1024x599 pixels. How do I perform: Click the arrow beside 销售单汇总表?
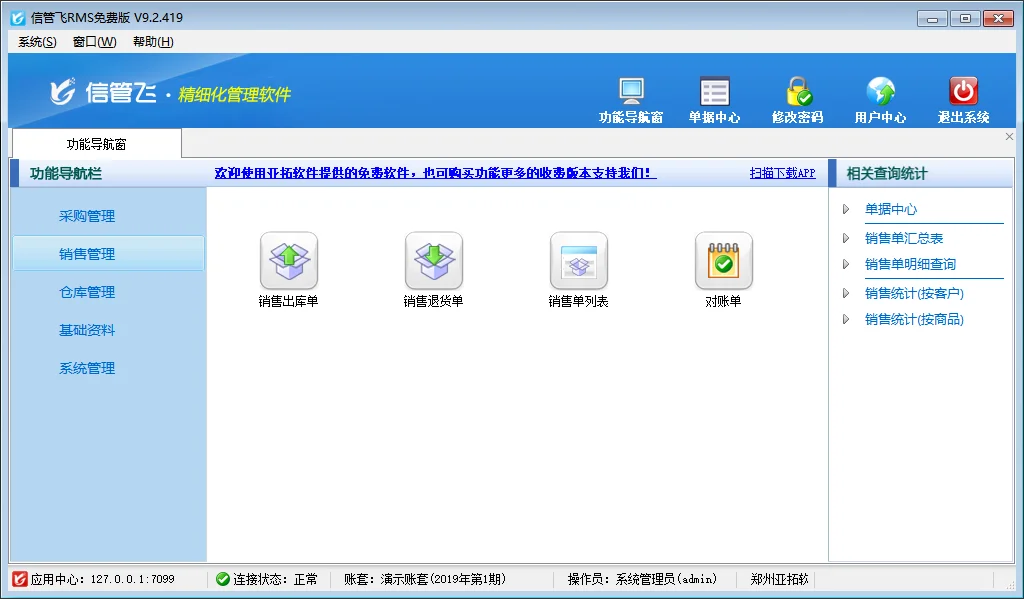coord(846,238)
